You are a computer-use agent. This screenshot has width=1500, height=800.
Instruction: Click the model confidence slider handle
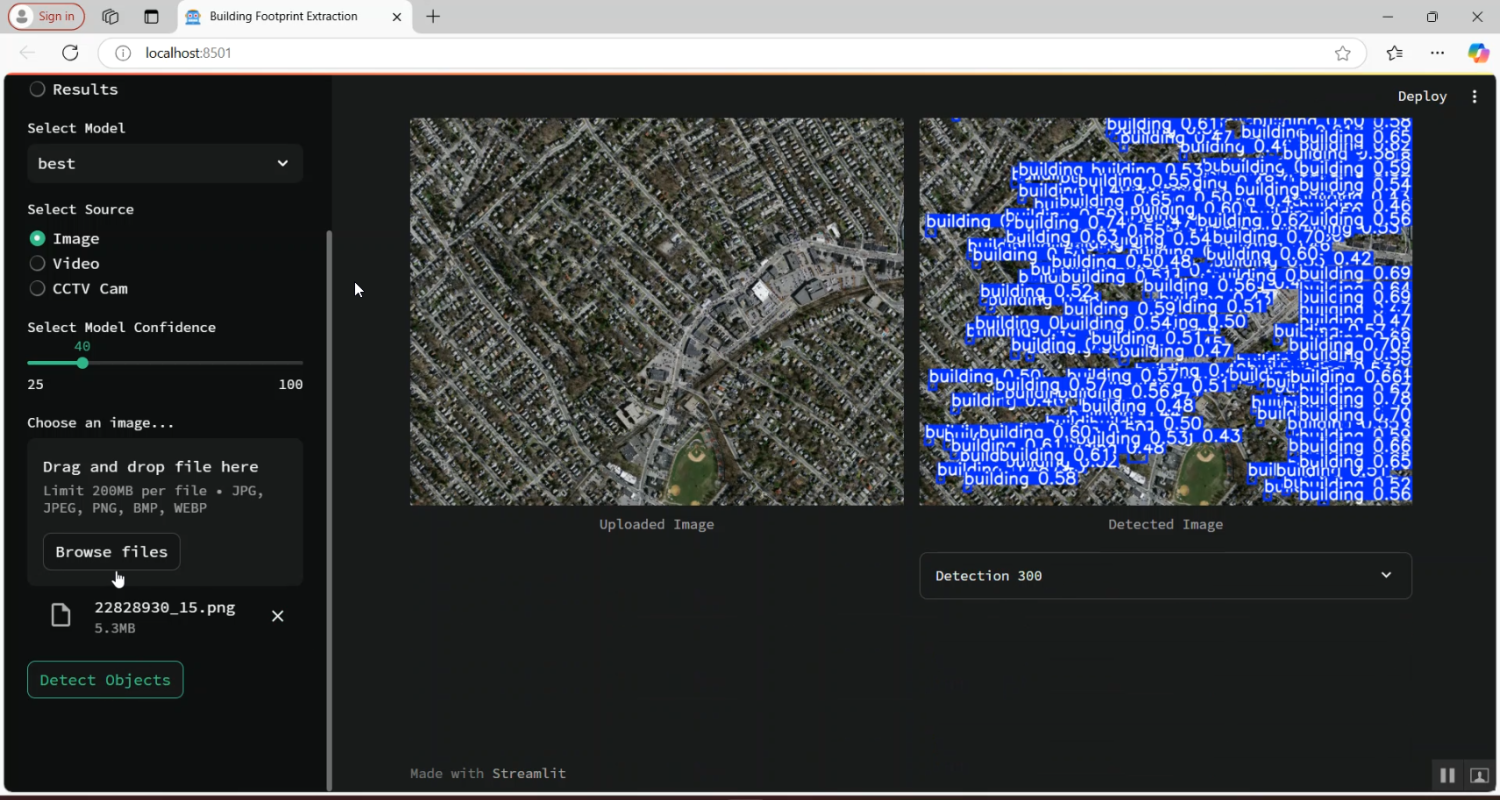pos(82,363)
